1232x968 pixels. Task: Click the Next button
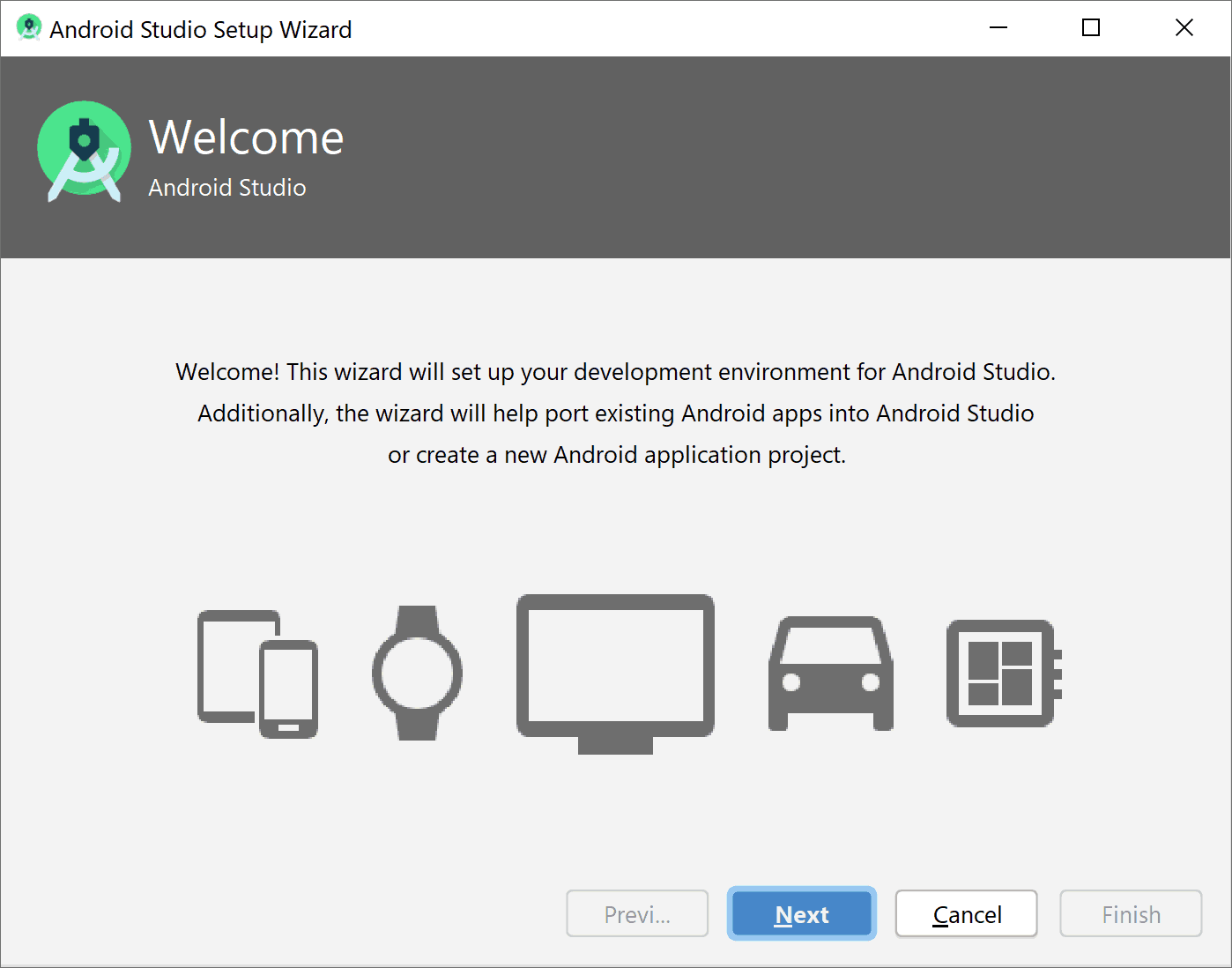pyautogui.click(x=801, y=914)
